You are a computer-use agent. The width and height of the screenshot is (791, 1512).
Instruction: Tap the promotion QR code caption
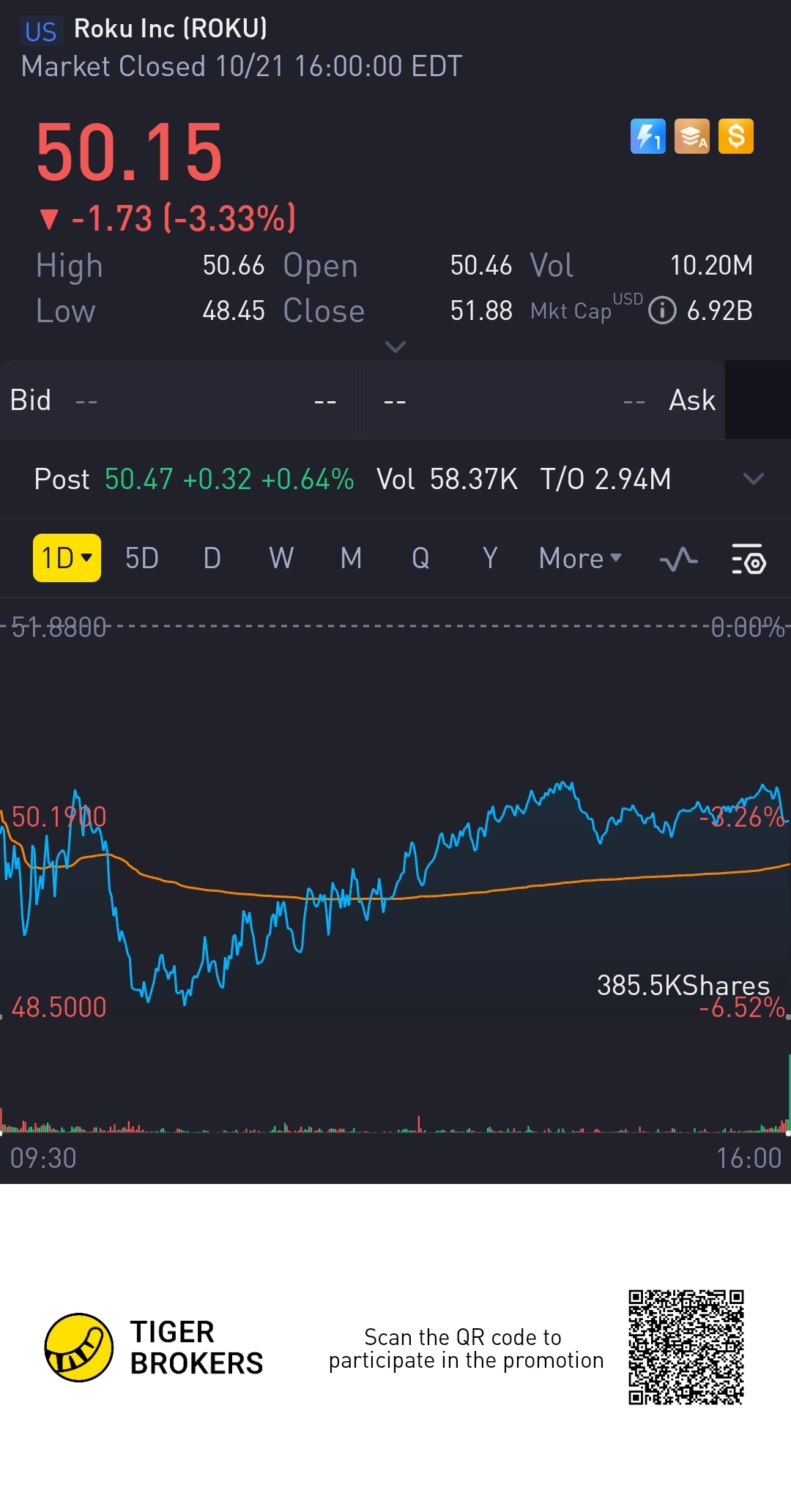point(466,1348)
